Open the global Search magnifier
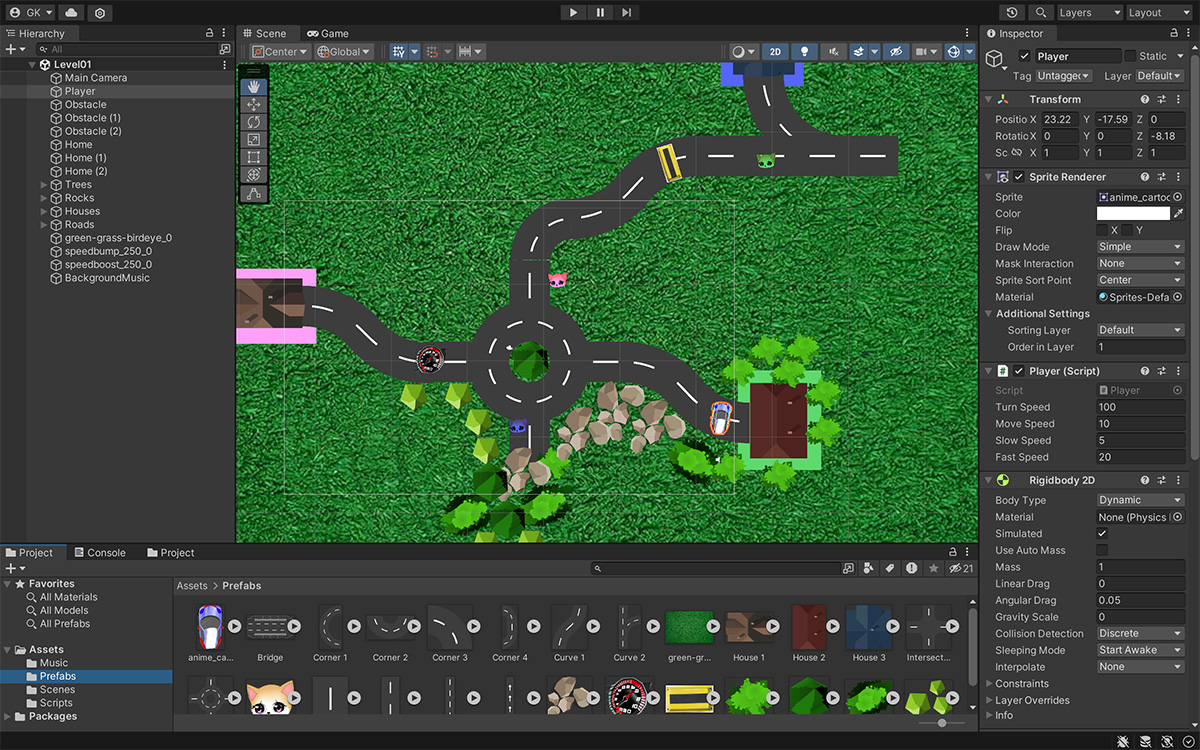This screenshot has width=1200, height=750. (x=1042, y=12)
